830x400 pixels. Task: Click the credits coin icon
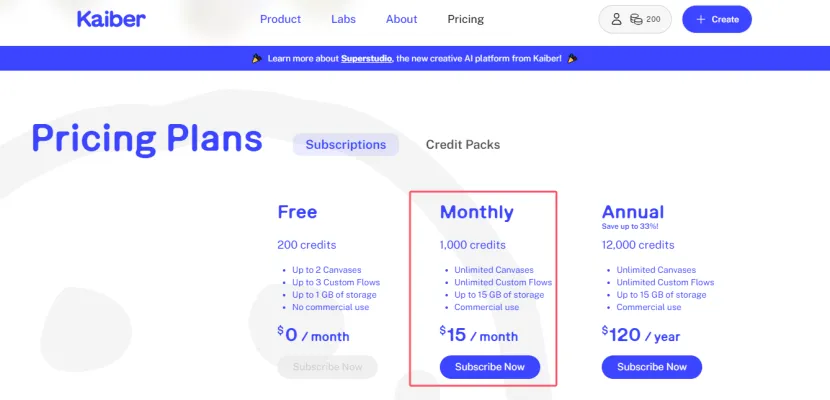pos(636,19)
